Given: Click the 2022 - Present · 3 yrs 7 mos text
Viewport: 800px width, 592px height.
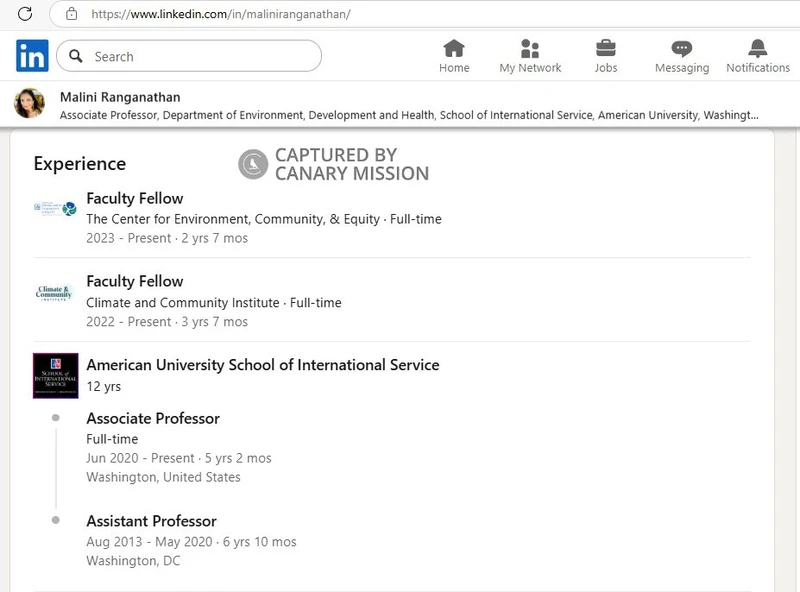Looking at the screenshot, I should point(167,322).
